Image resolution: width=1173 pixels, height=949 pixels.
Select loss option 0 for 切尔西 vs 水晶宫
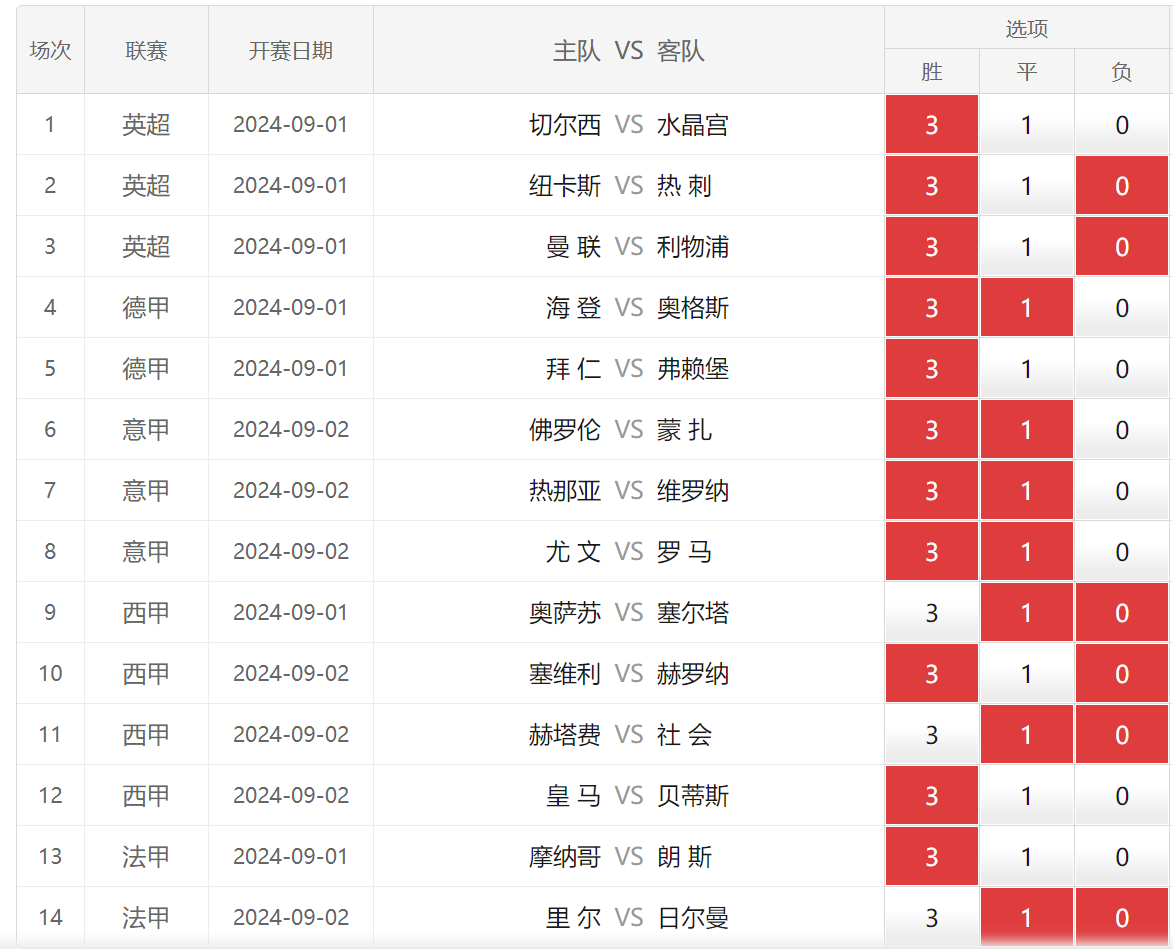point(1121,124)
